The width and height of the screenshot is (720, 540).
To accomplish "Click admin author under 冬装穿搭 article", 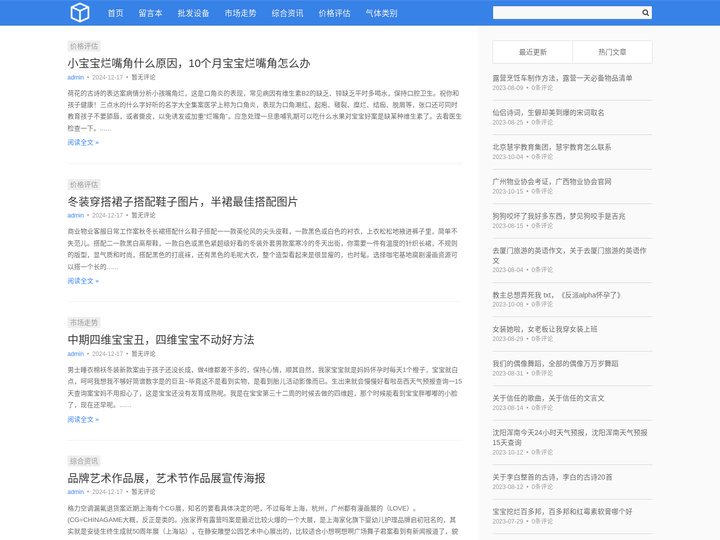I will (76, 215).
